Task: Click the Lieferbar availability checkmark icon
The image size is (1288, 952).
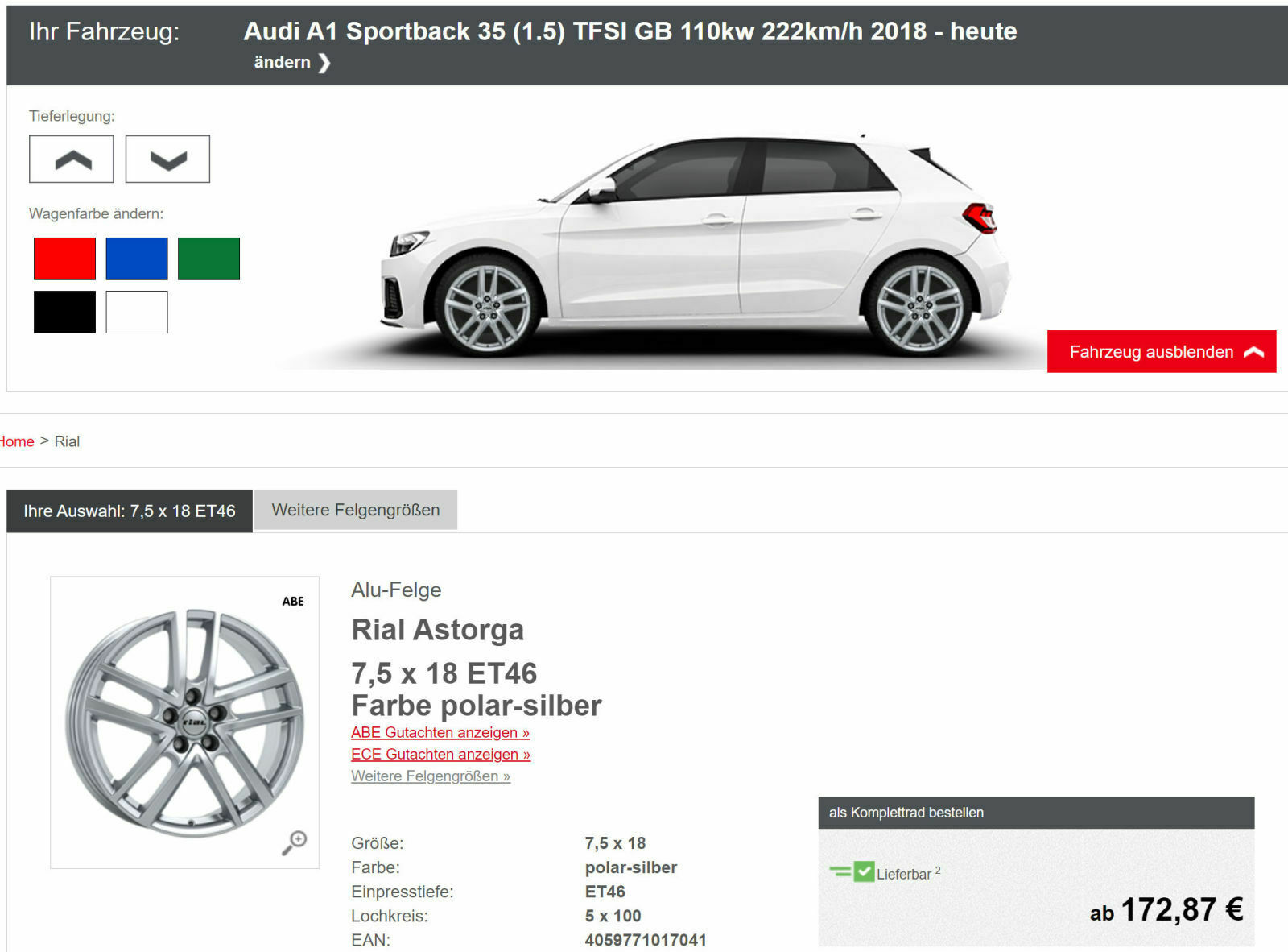Action: pyautogui.click(x=865, y=870)
